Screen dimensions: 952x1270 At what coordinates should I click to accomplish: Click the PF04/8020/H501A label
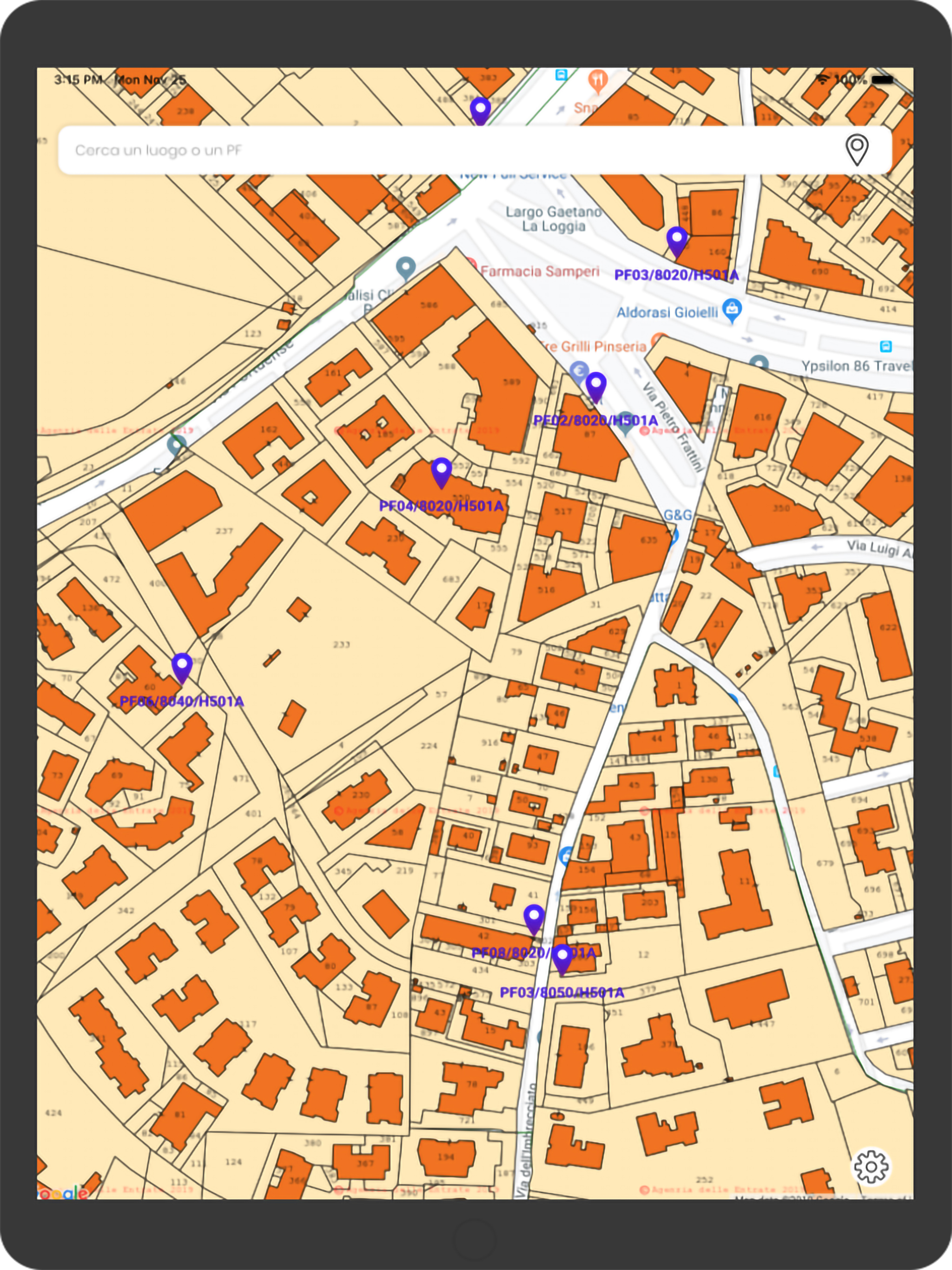click(x=441, y=506)
